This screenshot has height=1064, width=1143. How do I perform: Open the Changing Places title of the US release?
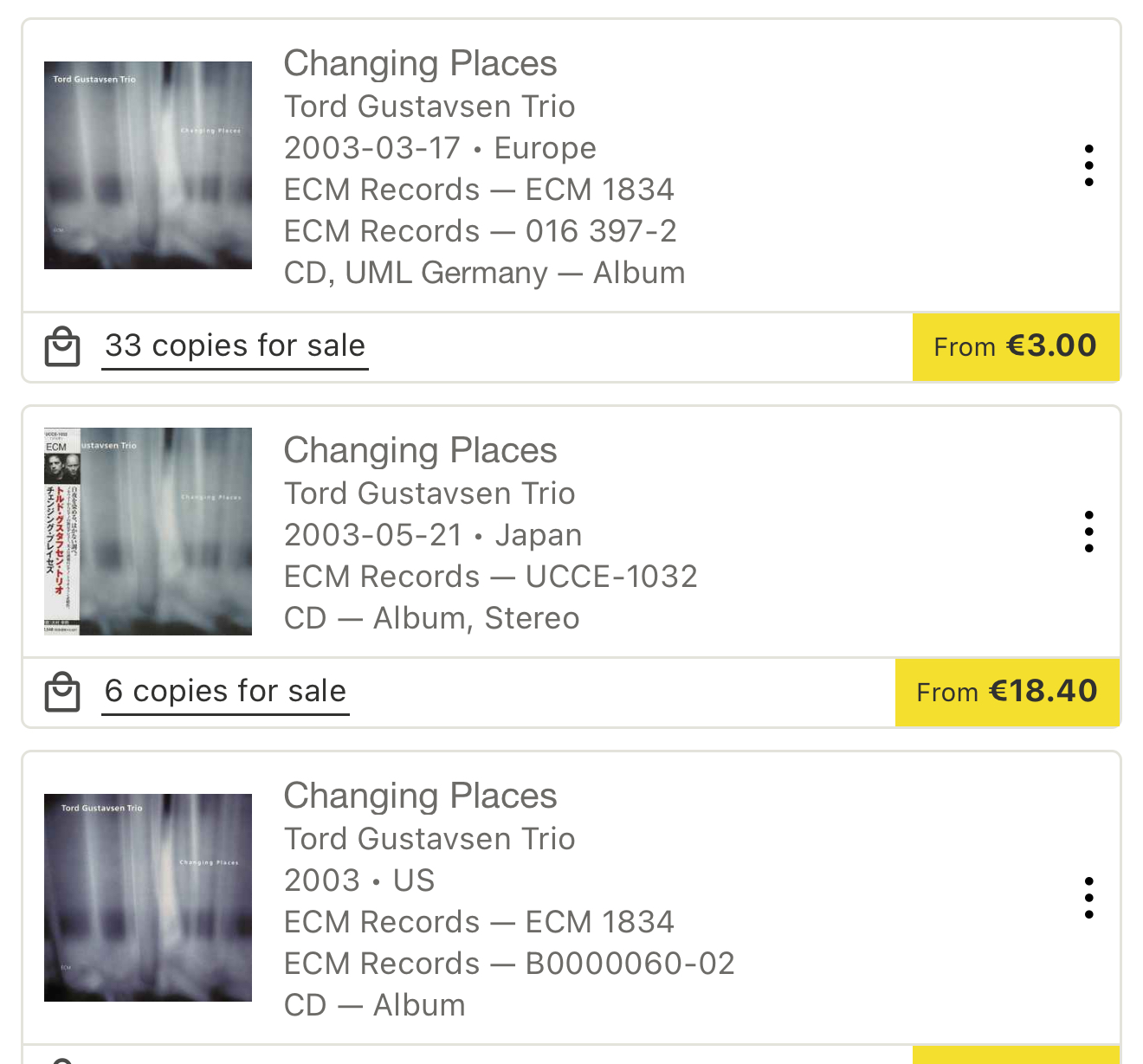[x=420, y=796]
